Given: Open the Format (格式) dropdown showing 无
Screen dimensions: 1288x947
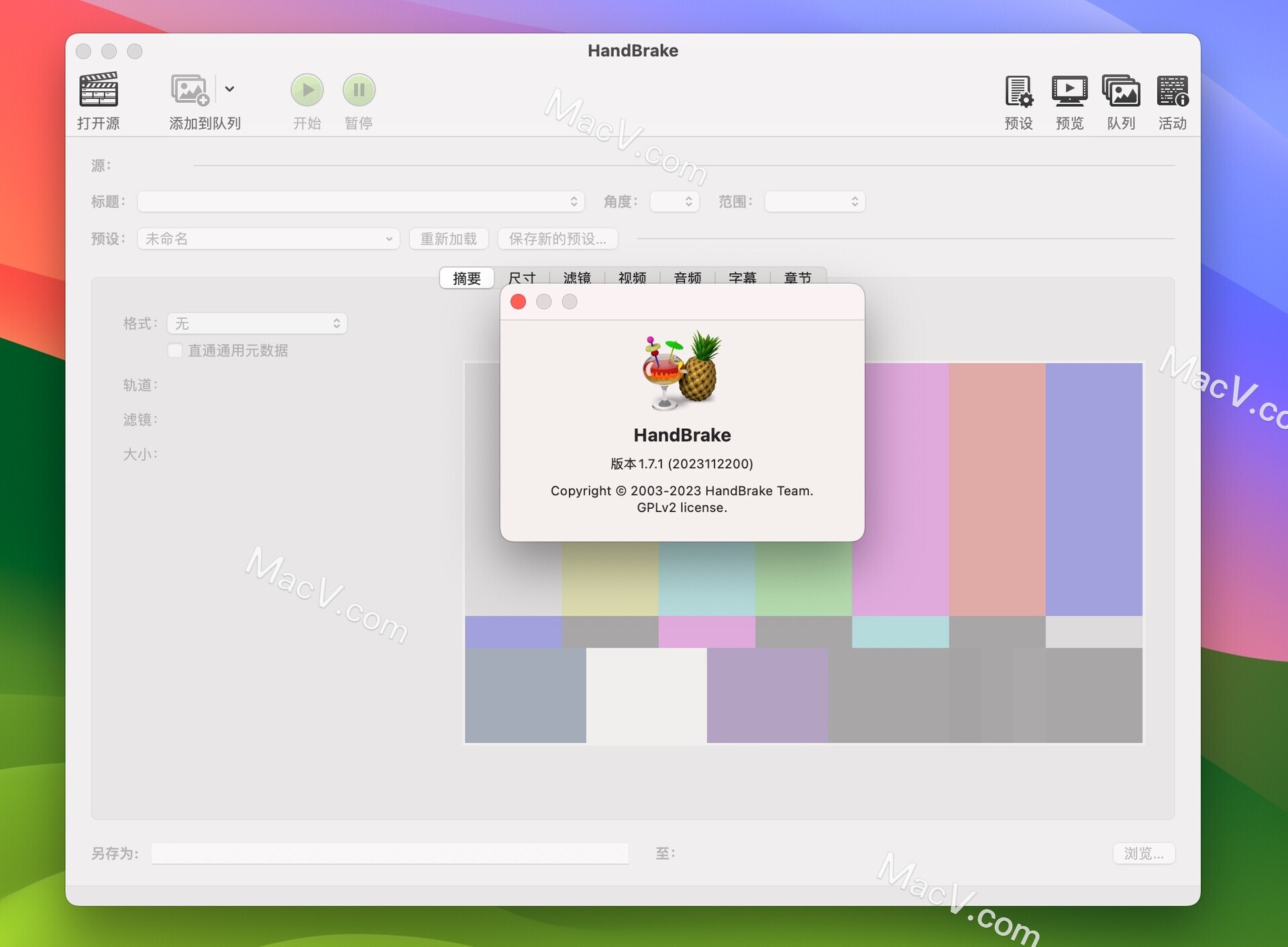Looking at the screenshot, I should 257,323.
